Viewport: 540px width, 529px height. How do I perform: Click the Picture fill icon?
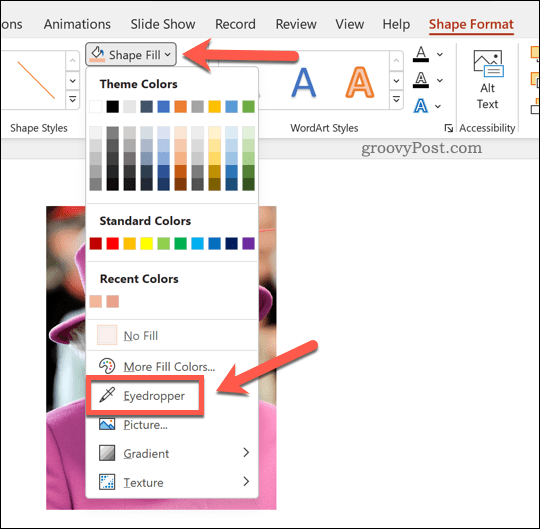coord(107,424)
